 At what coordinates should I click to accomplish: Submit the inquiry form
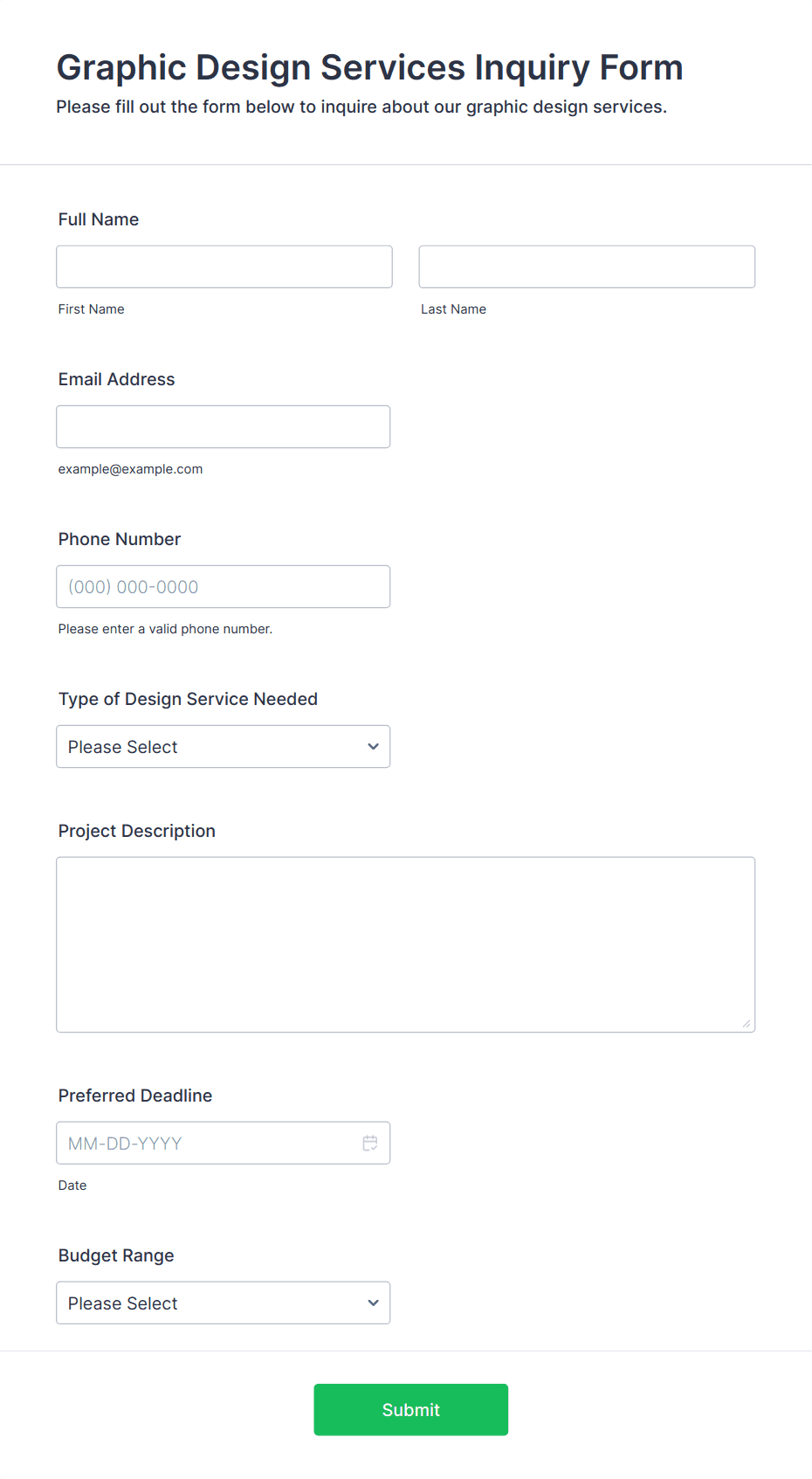click(411, 1409)
